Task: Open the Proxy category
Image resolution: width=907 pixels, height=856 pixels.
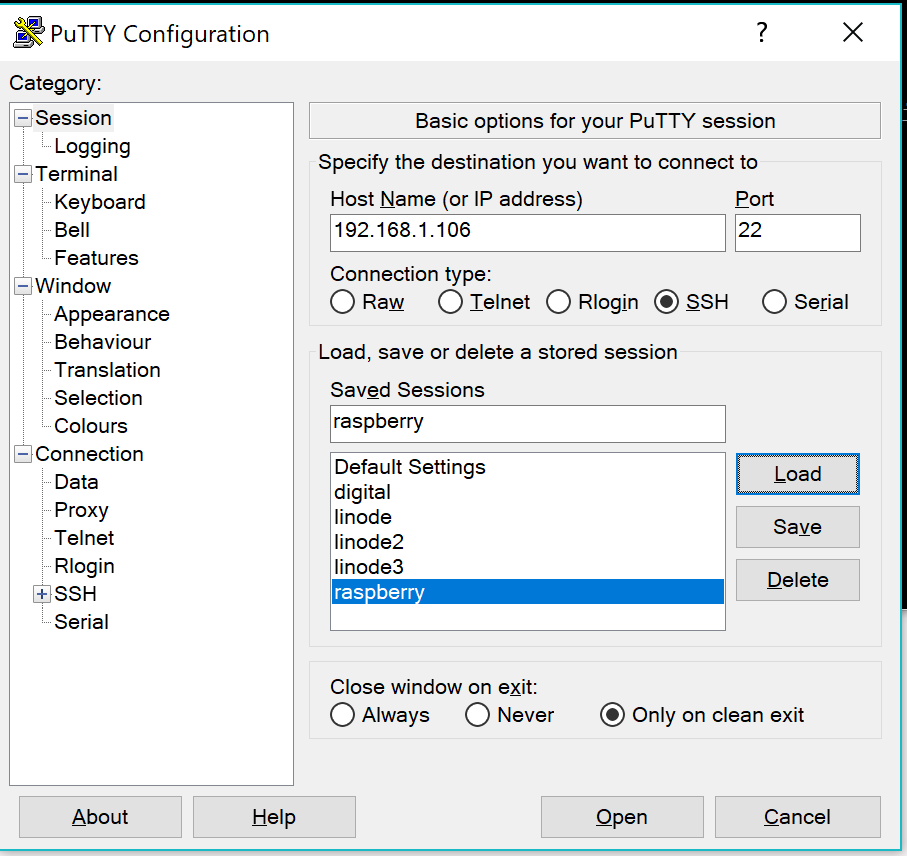Action: click(x=81, y=510)
